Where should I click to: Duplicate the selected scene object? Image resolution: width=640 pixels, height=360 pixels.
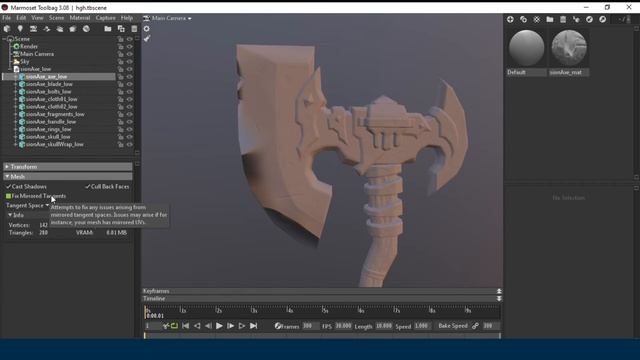[121, 29]
